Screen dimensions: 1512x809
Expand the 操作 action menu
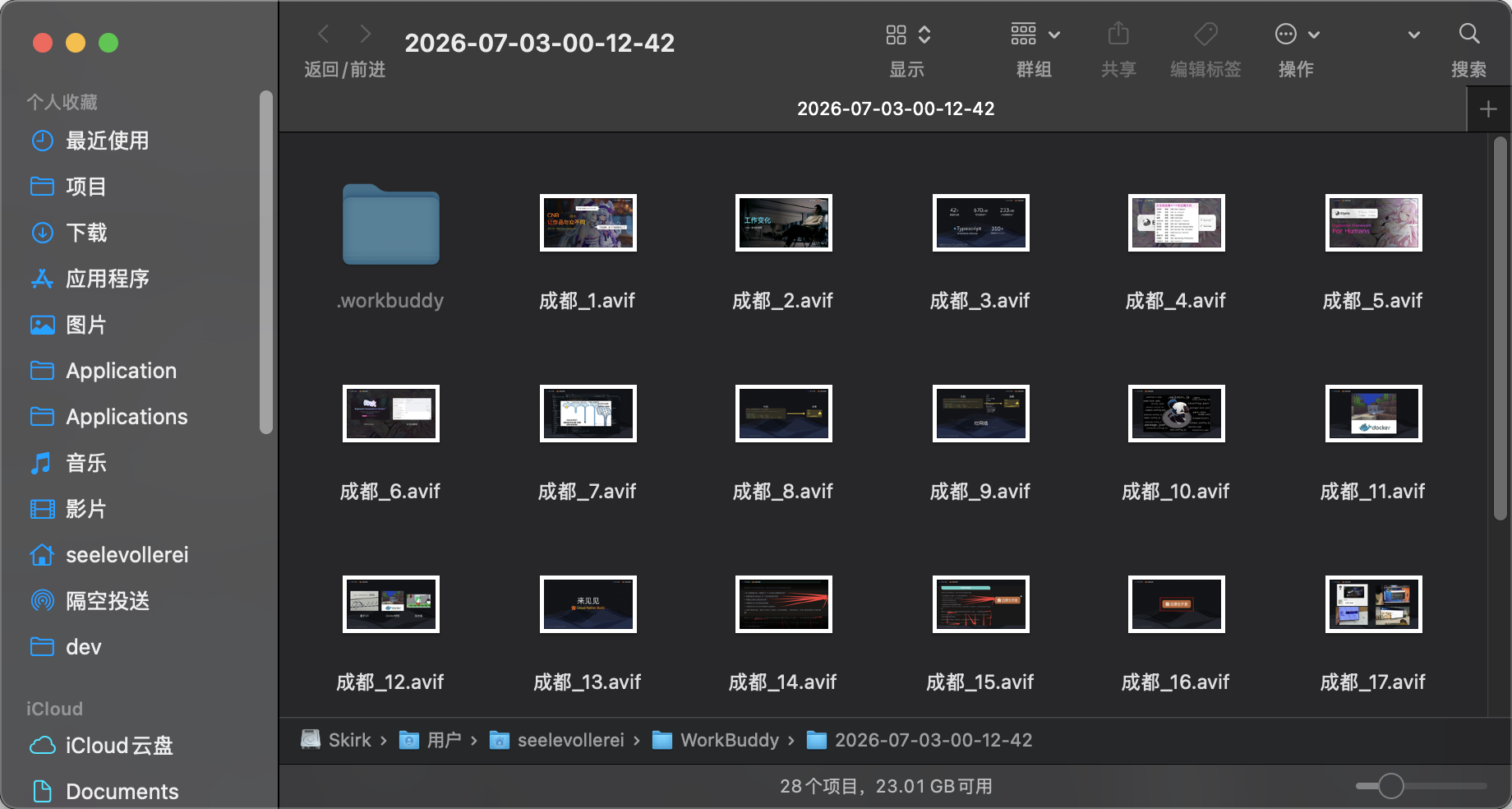tap(1297, 35)
